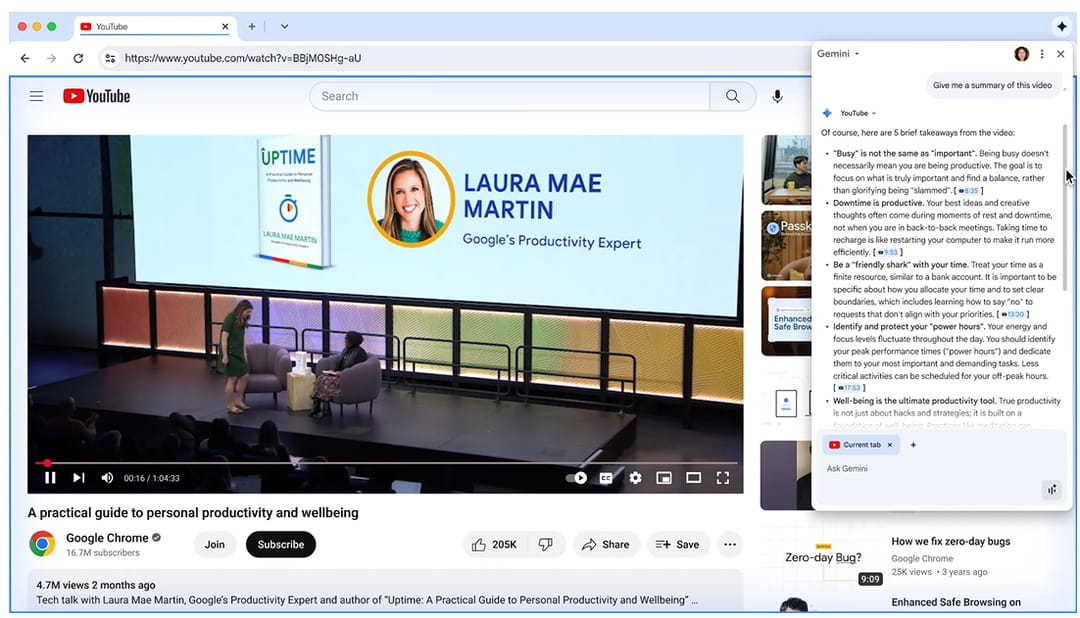Screen dimensions: 1080x618
Task: Toggle the autoplay switch
Action: click(577, 478)
